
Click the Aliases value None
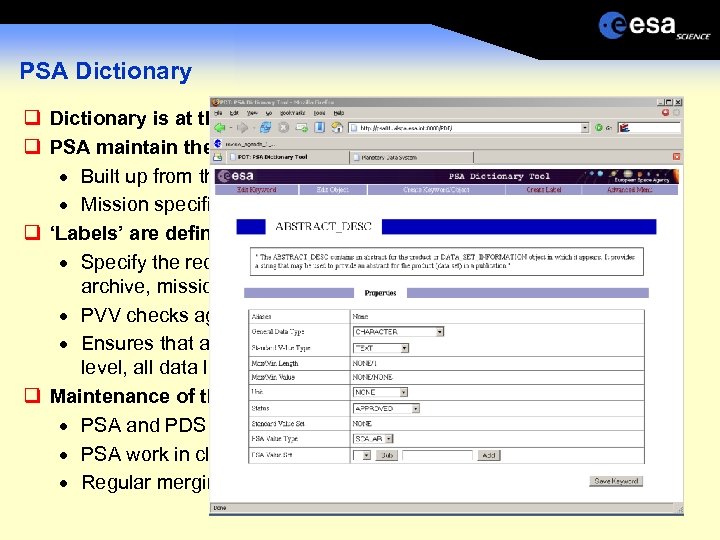(x=360, y=316)
